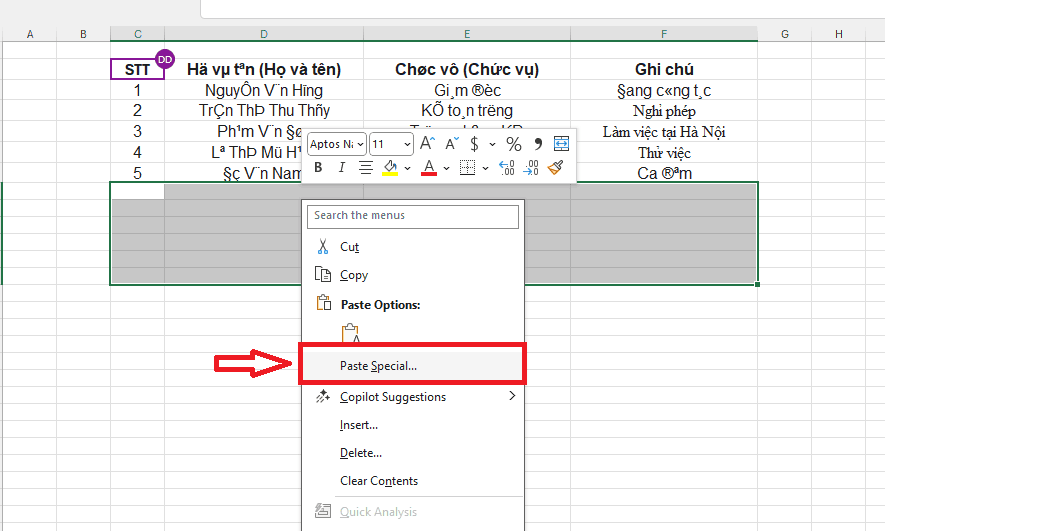
Task: Open the Aptos font name dropdown
Action: coord(337,144)
